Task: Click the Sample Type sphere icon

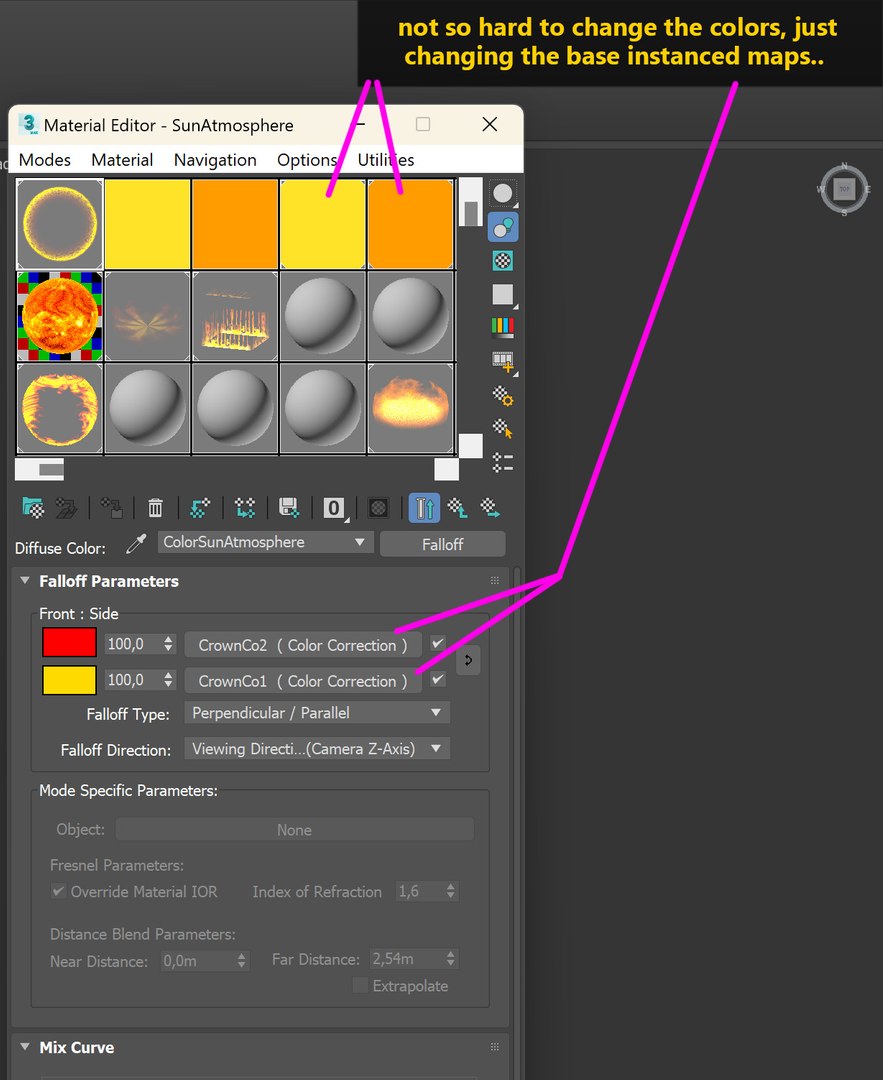Action: click(x=503, y=194)
